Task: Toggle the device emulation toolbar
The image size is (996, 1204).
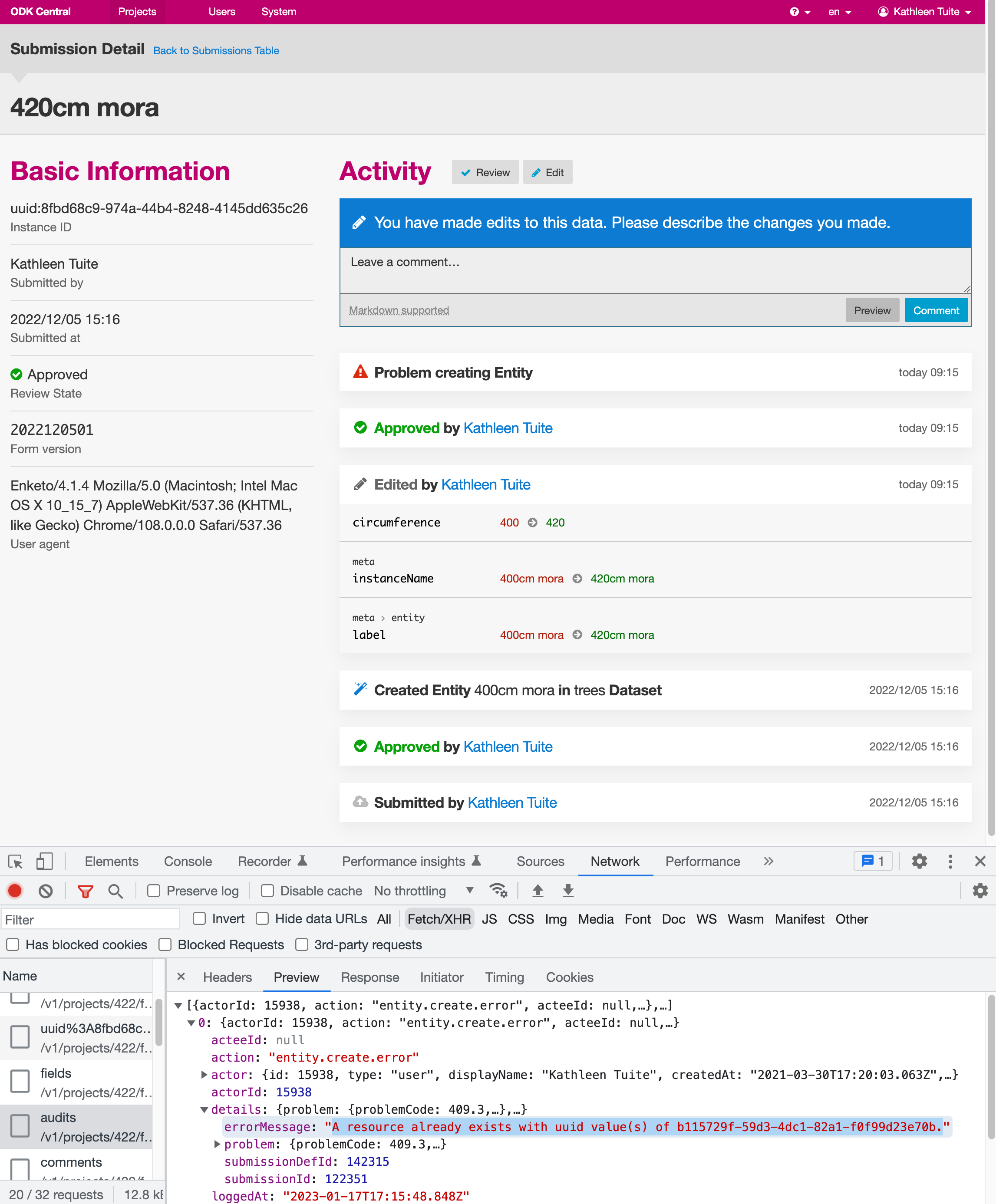Action: pos(44,861)
